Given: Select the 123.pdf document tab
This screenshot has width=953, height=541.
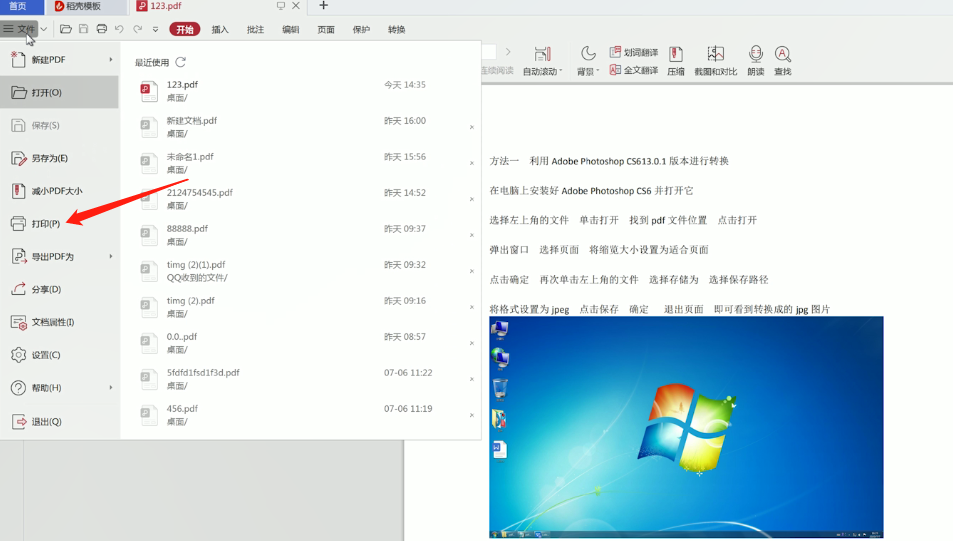Looking at the screenshot, I should 166,6.
